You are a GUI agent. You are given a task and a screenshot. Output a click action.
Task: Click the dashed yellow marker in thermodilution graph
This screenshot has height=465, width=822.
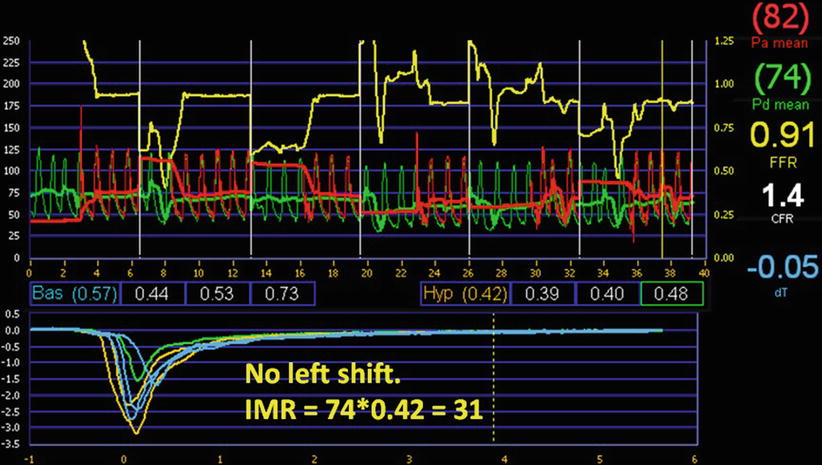coord(494,380)
